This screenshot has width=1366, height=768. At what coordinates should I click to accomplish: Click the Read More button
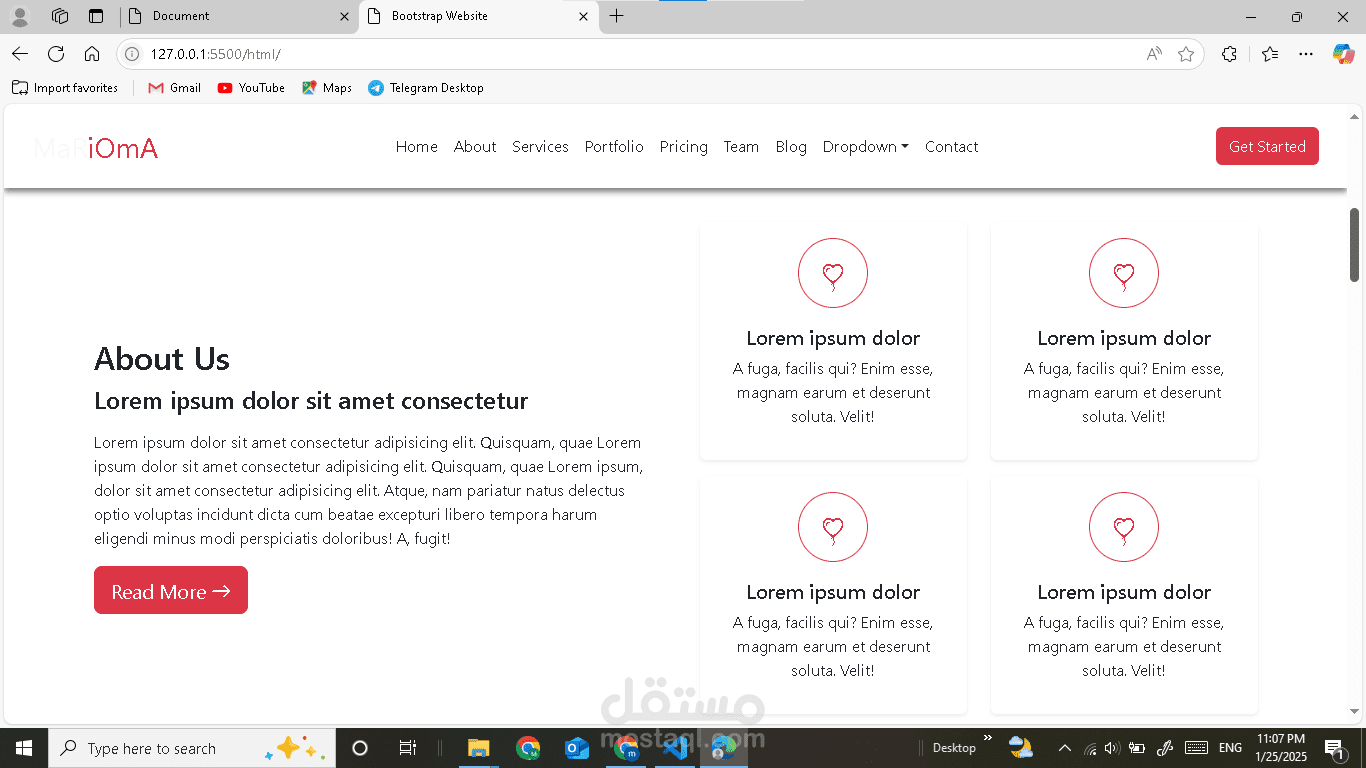(171, 591)
